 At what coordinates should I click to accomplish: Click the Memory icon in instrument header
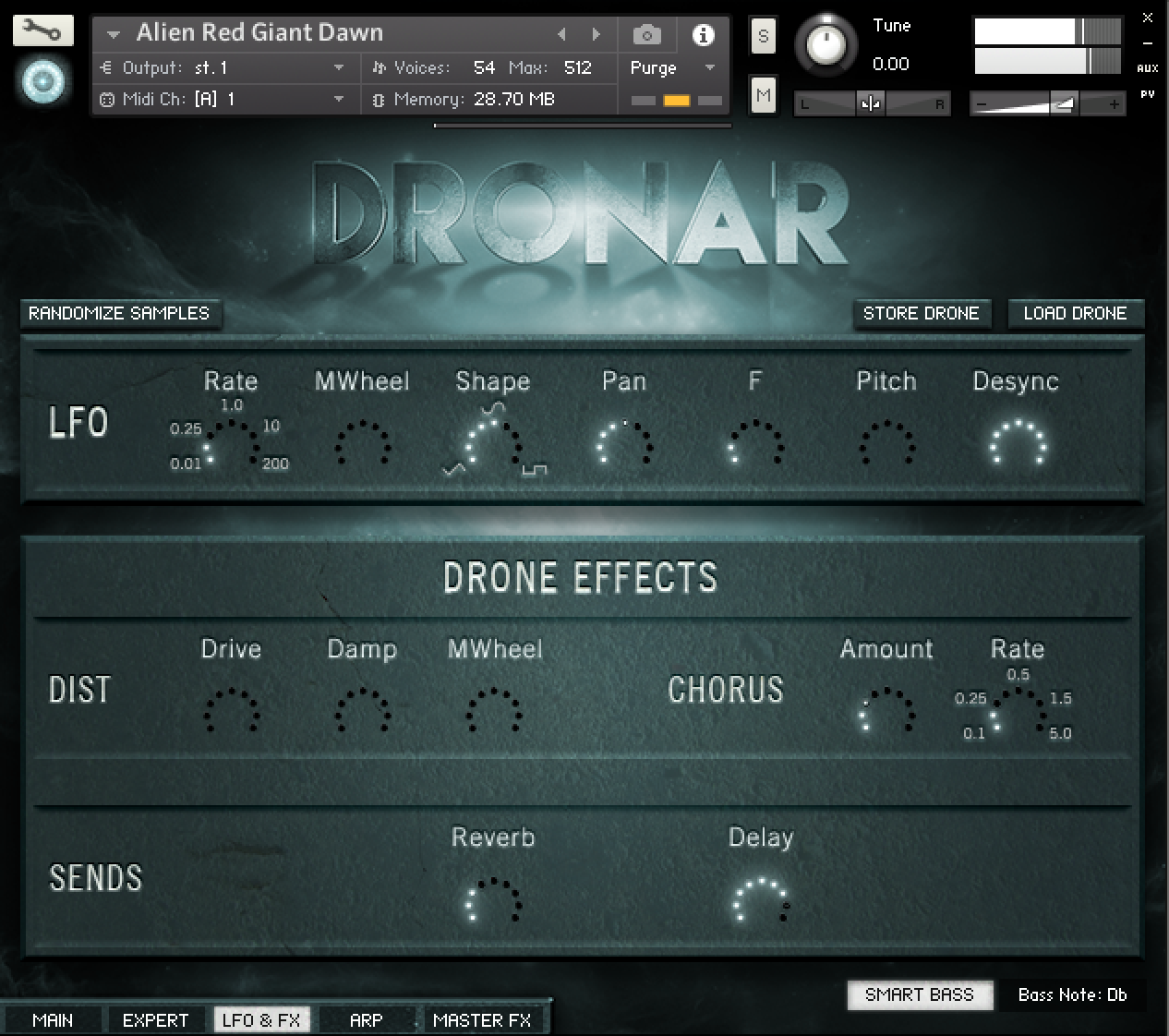(379, 99)
